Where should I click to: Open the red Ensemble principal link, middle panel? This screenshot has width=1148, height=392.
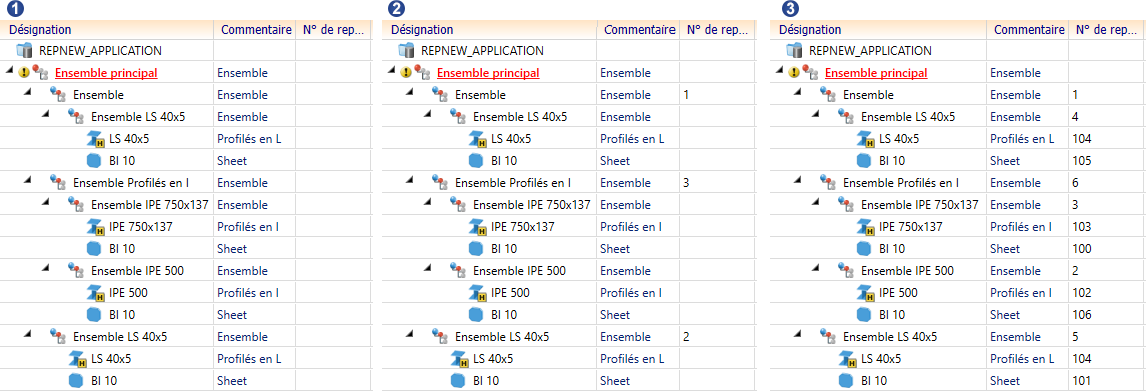coord(488,73)
